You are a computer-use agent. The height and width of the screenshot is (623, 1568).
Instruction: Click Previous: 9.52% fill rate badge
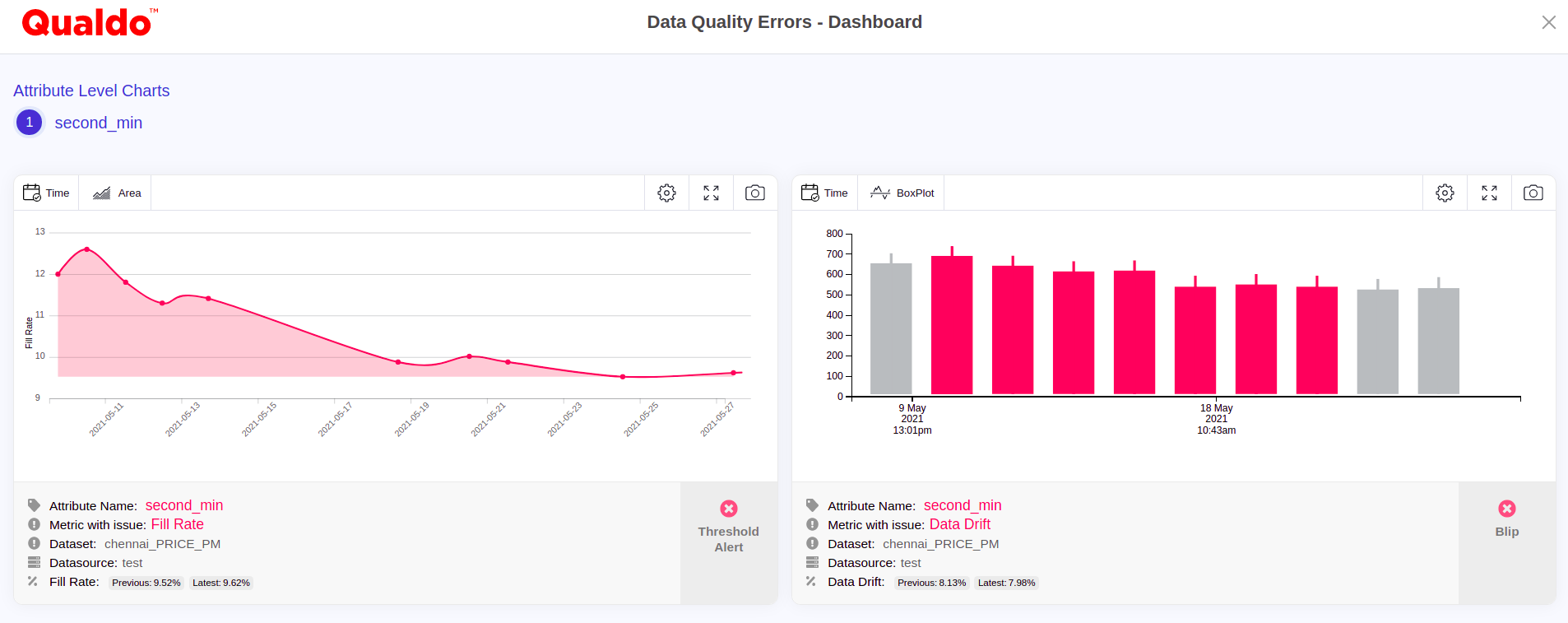tap(146, 583)
